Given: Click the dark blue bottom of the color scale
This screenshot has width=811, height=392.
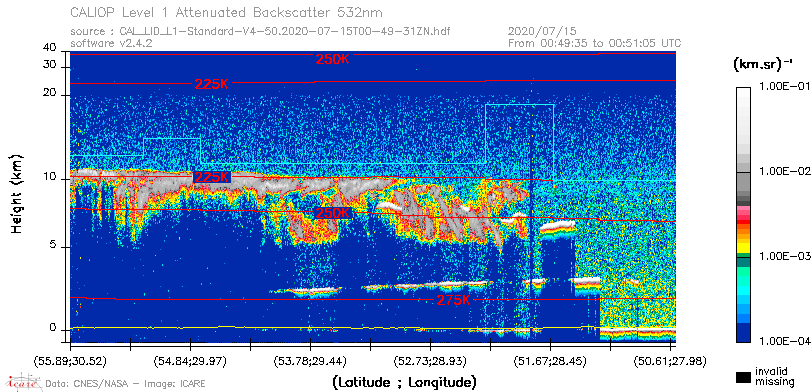Looking at the screenshot, I should pyautogui.click(x=743, y=334).
